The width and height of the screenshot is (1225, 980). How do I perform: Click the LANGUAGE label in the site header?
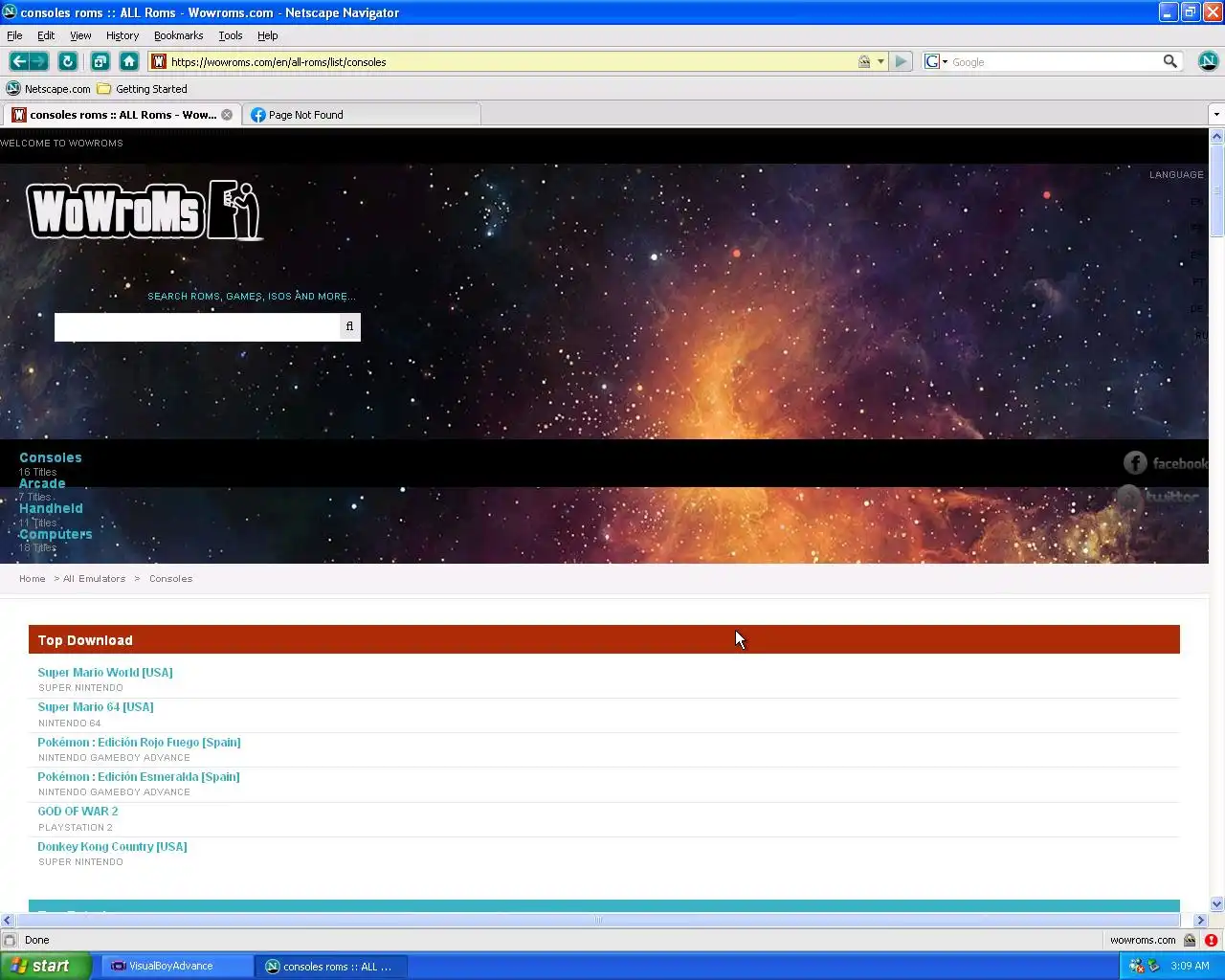click(x=1176, y=174)
